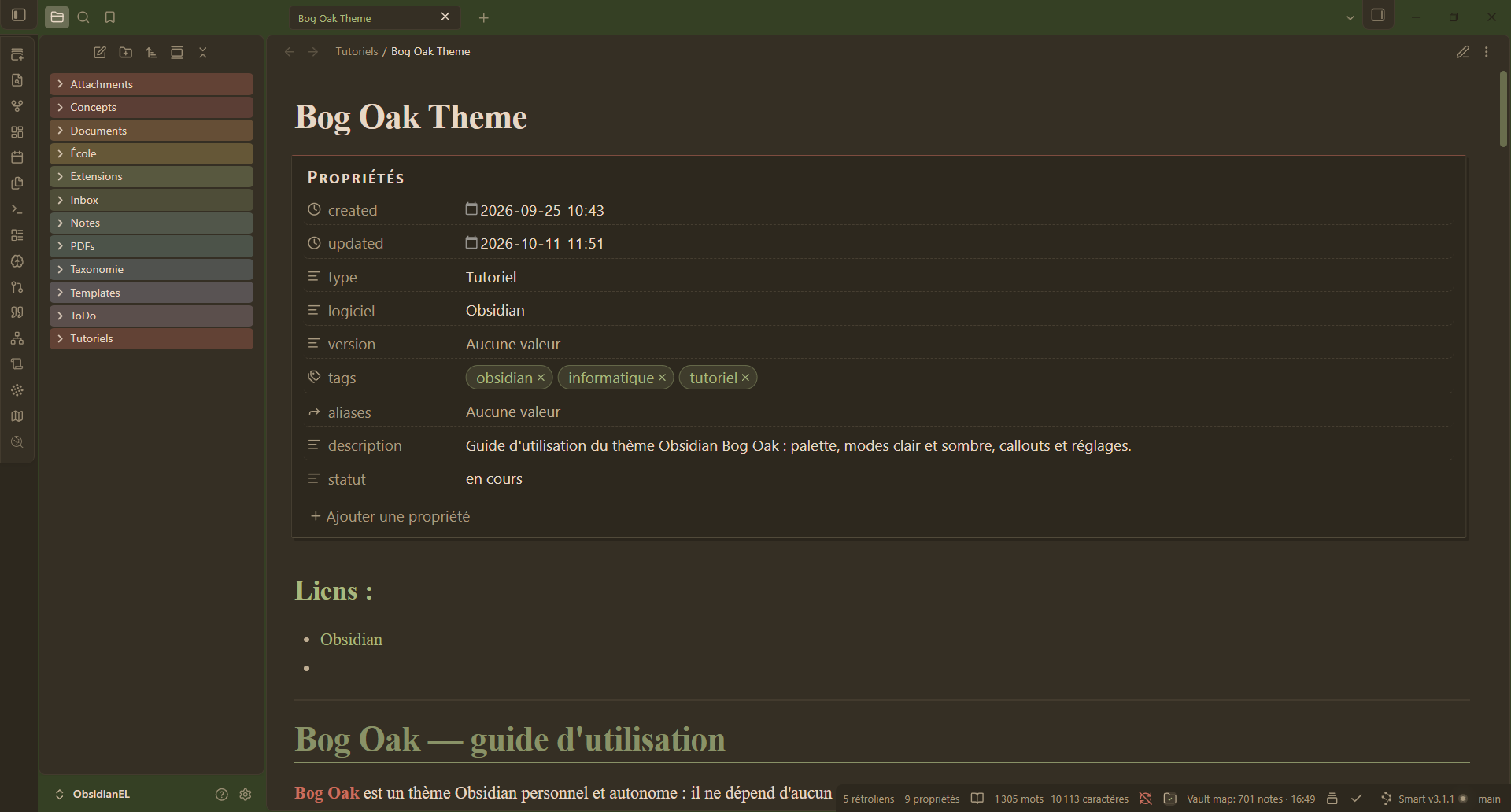Create a new folder in explorer
The height and width of the screenshot is (812, 1511).
[126, 53]
